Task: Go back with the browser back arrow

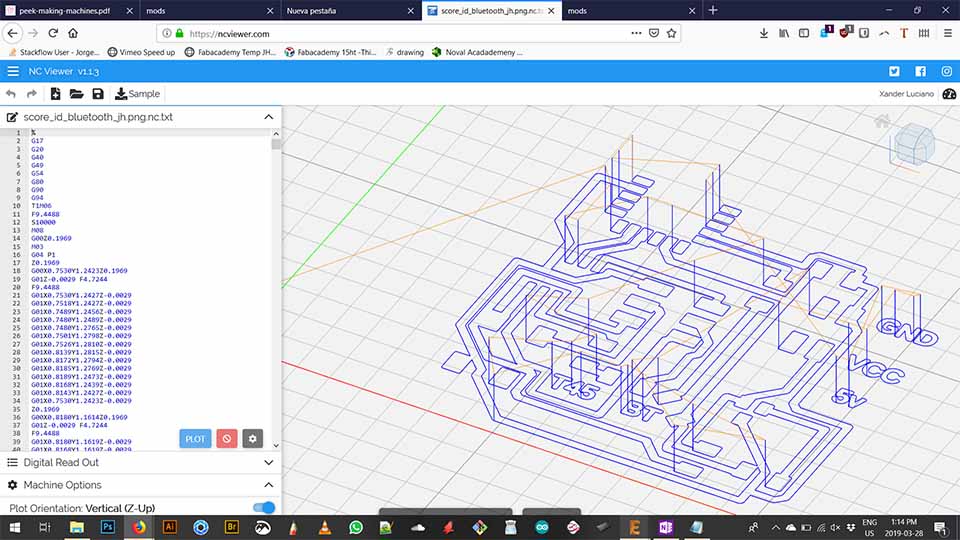Action: tap(13, 33)
